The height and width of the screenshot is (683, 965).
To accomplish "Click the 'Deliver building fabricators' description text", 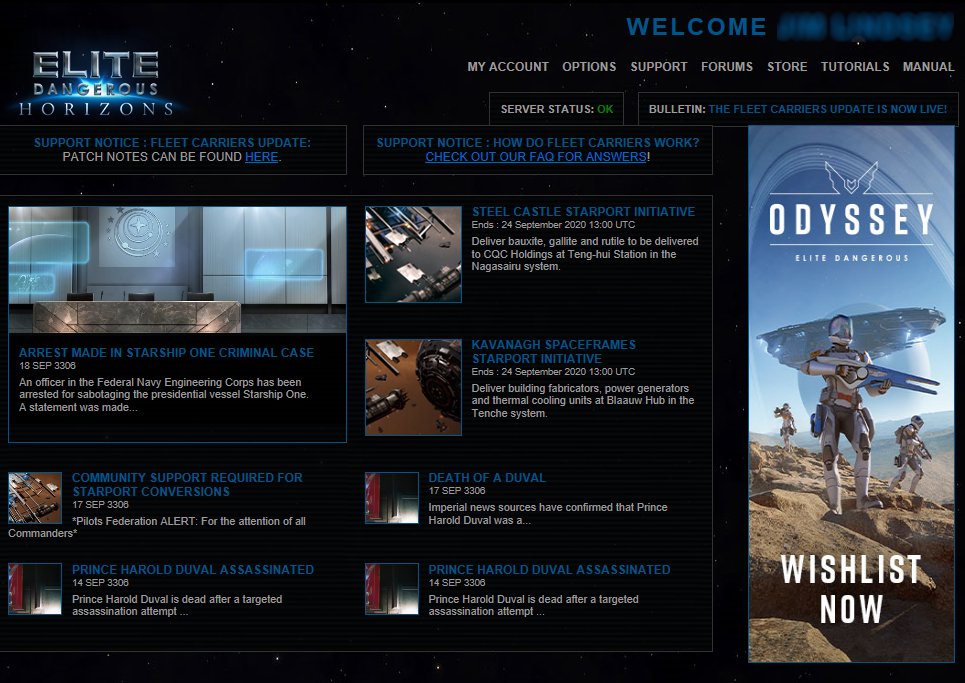I will pos(583,401).
